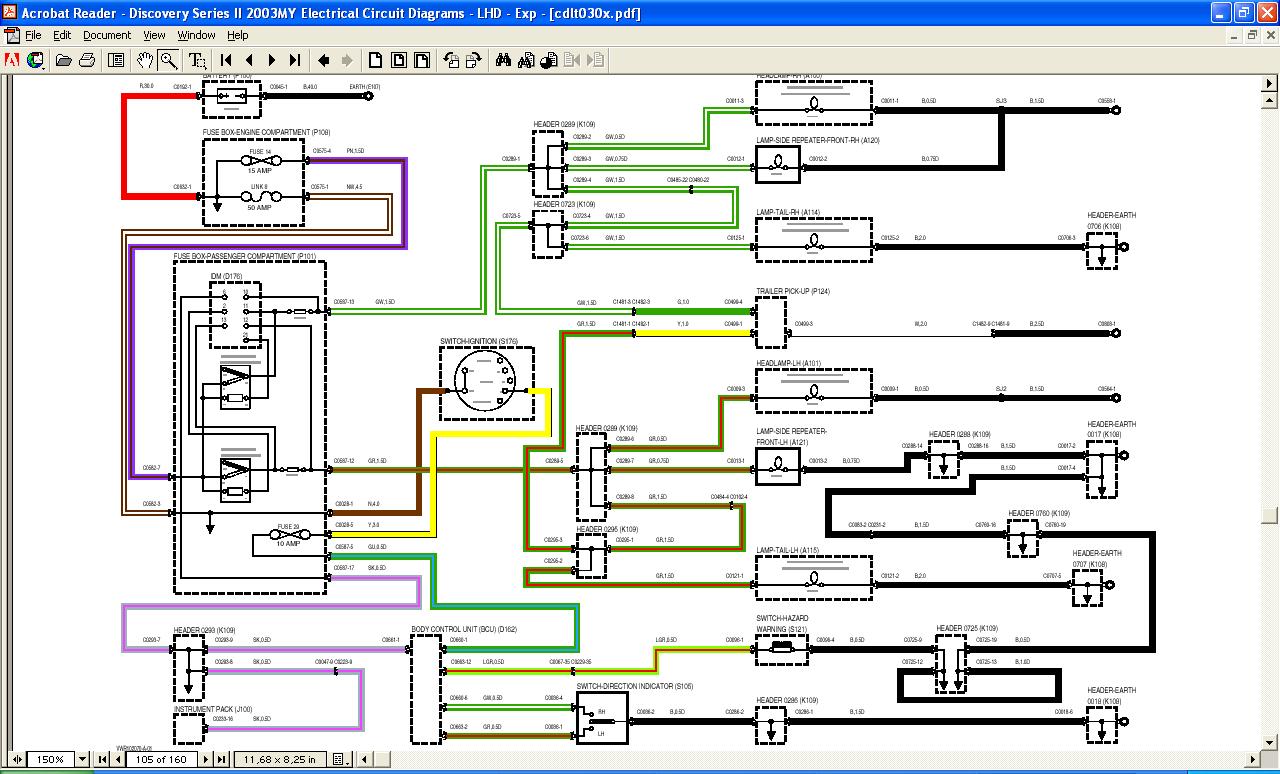Image resolution: width=1280 pixels, height=774 pixels.
Task: Open the Document menu
Action: pyautogui.click(x=106, y=35)
